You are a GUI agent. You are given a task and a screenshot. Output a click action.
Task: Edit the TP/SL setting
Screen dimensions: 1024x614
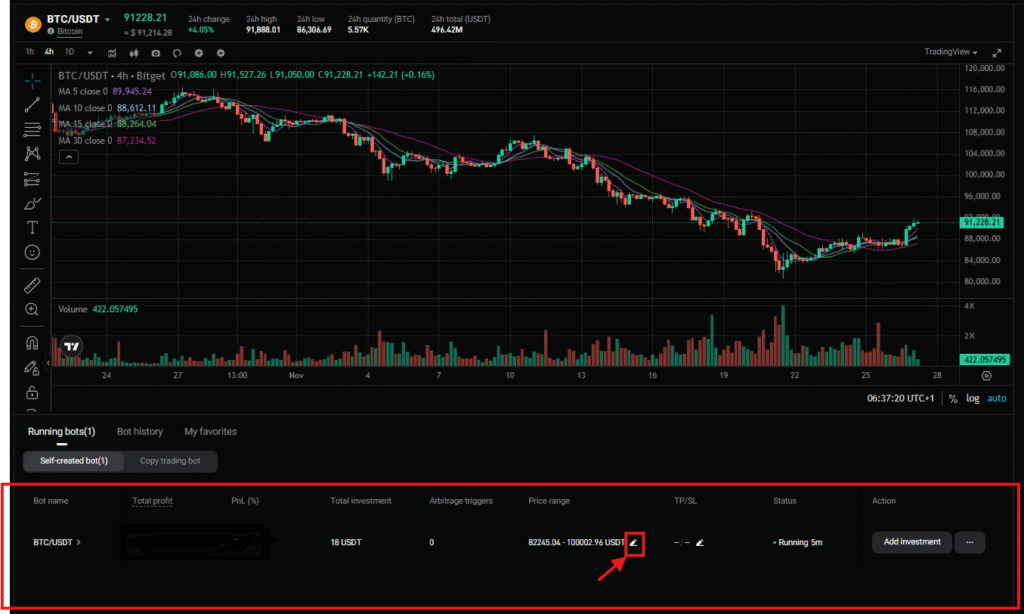pyautogui.click(x=700, y=543)
